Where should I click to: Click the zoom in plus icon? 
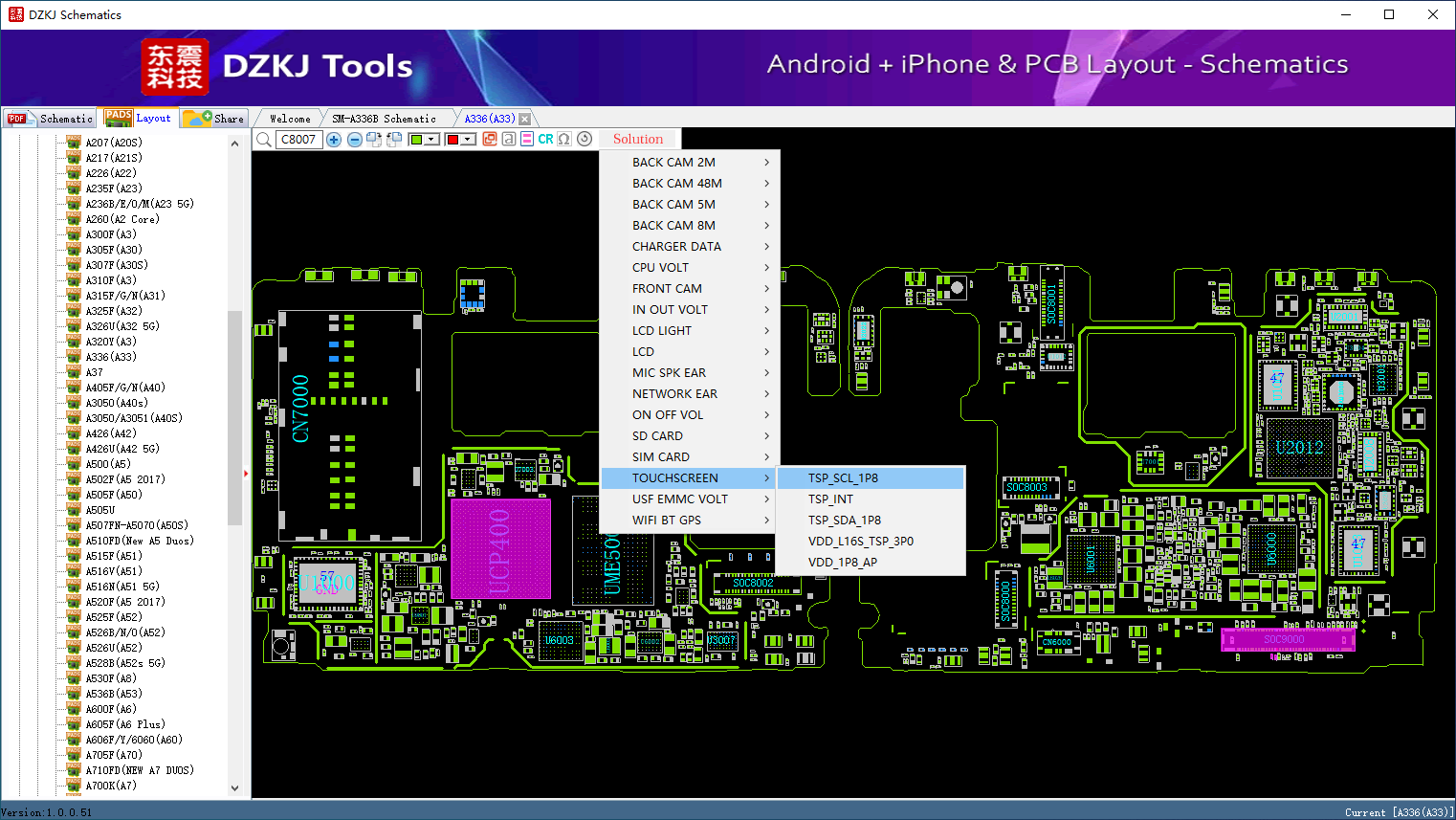pos(334,140)
